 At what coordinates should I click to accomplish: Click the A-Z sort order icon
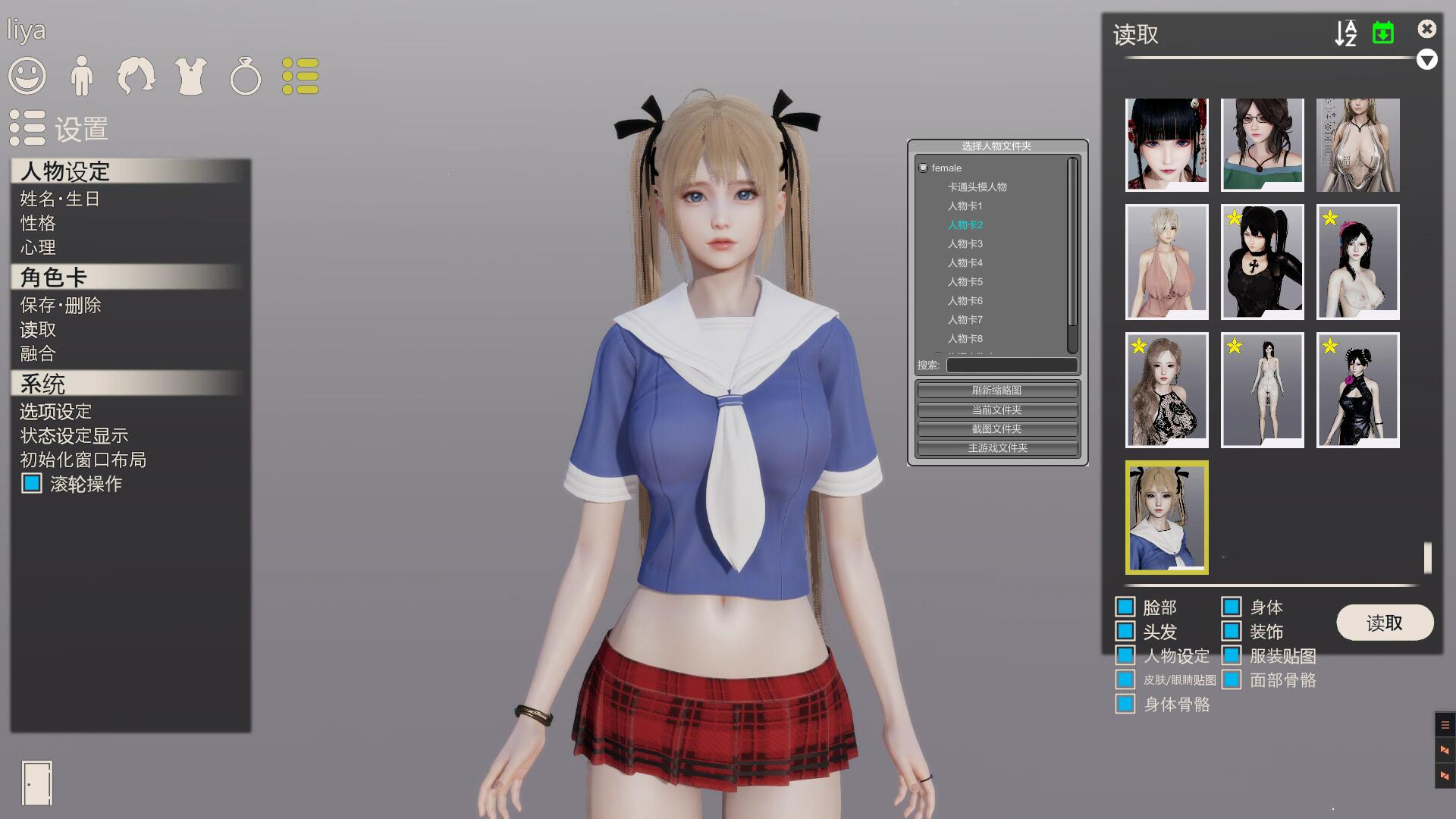pos(1345,33)
